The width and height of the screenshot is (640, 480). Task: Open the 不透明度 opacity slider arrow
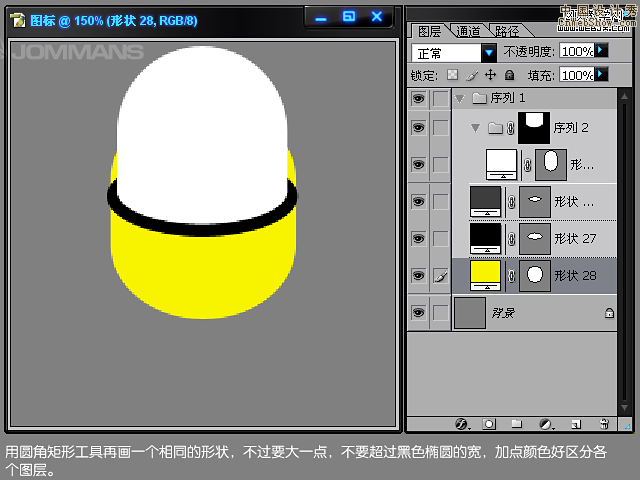[x=601, y=51]
